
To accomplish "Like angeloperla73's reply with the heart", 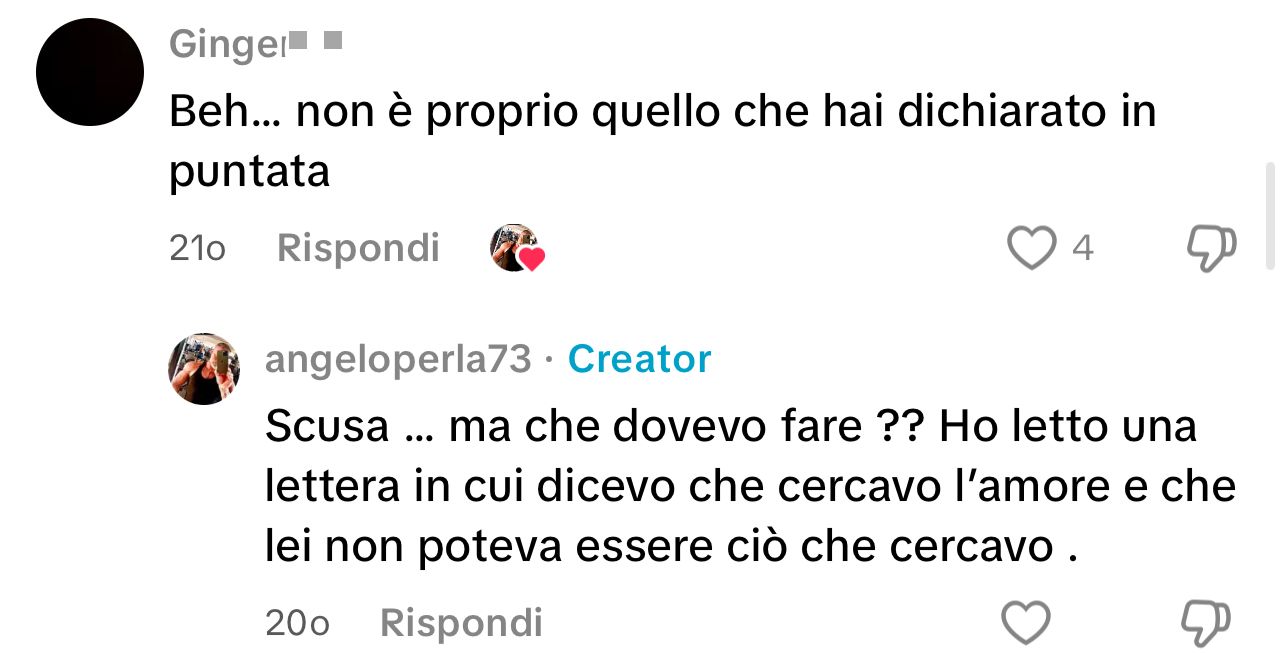I will (x=1026, y=623).
